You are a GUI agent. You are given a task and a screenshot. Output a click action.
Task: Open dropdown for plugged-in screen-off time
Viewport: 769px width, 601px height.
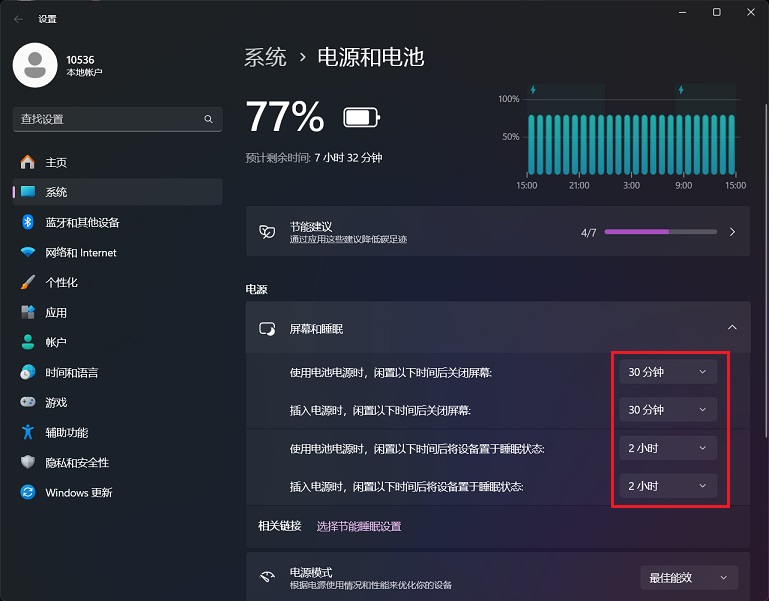click(x=668, y=410)
